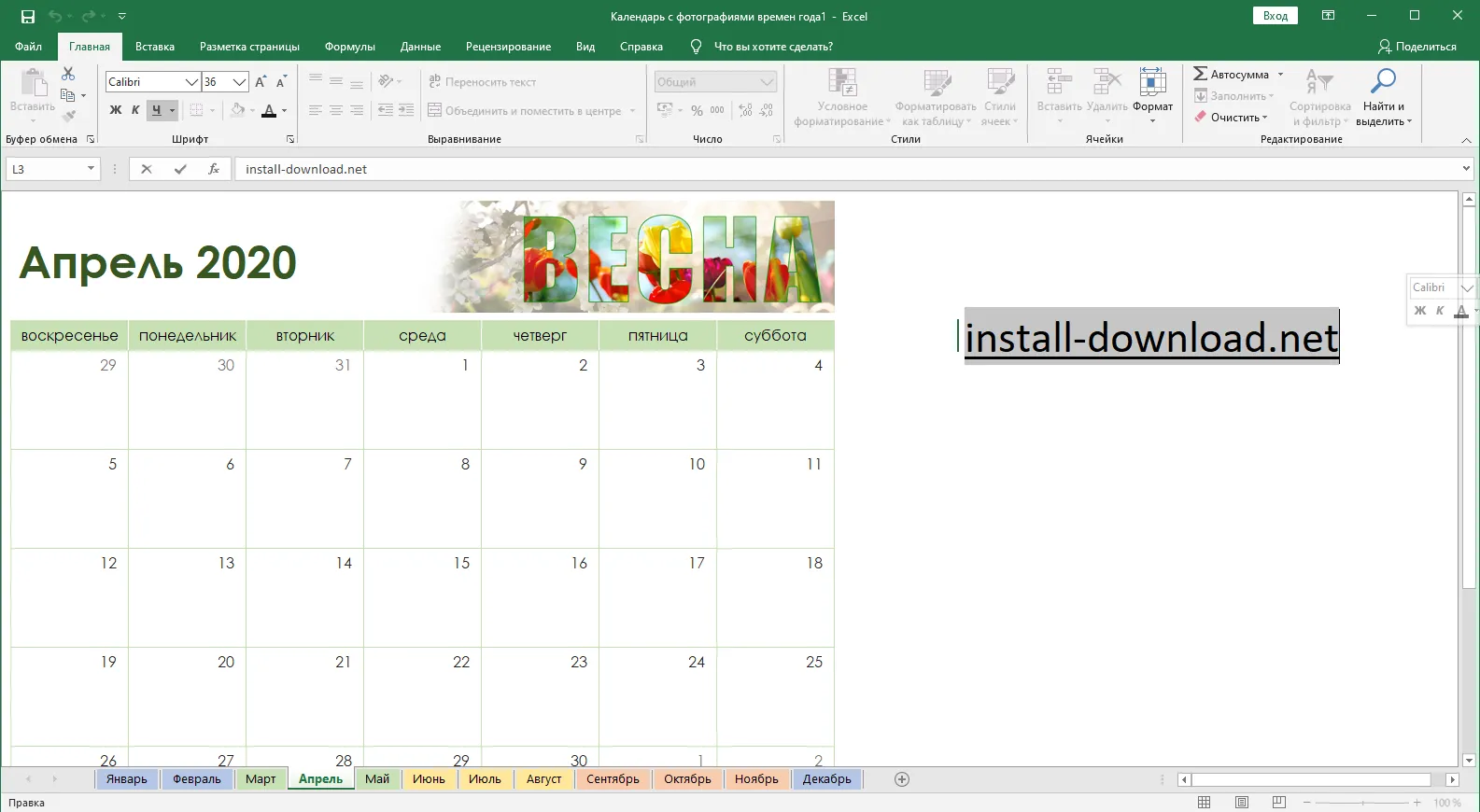Toggle bold formatting (Ж)
Screen dimensions: 1480x812
pyautogui.click(x=116, y=110)
